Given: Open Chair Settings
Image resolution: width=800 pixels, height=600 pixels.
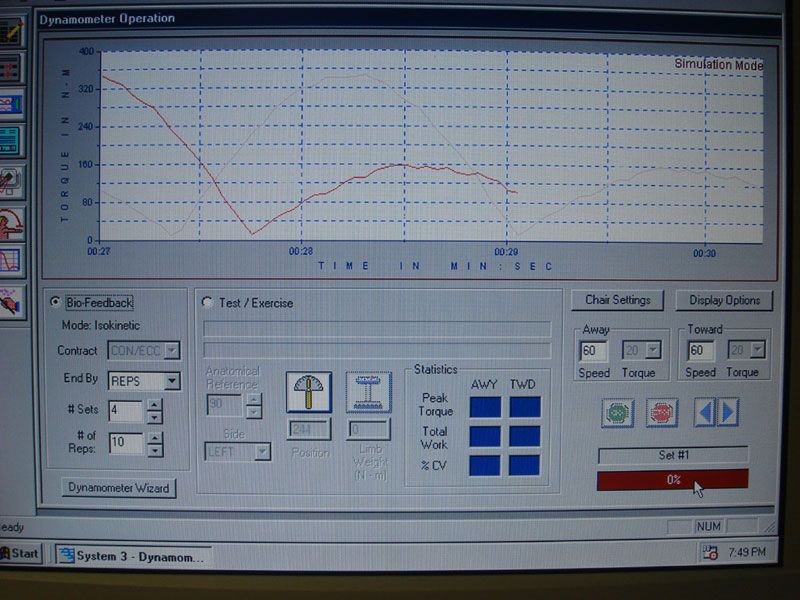Looking at the screenshot, I should (617, 300).
